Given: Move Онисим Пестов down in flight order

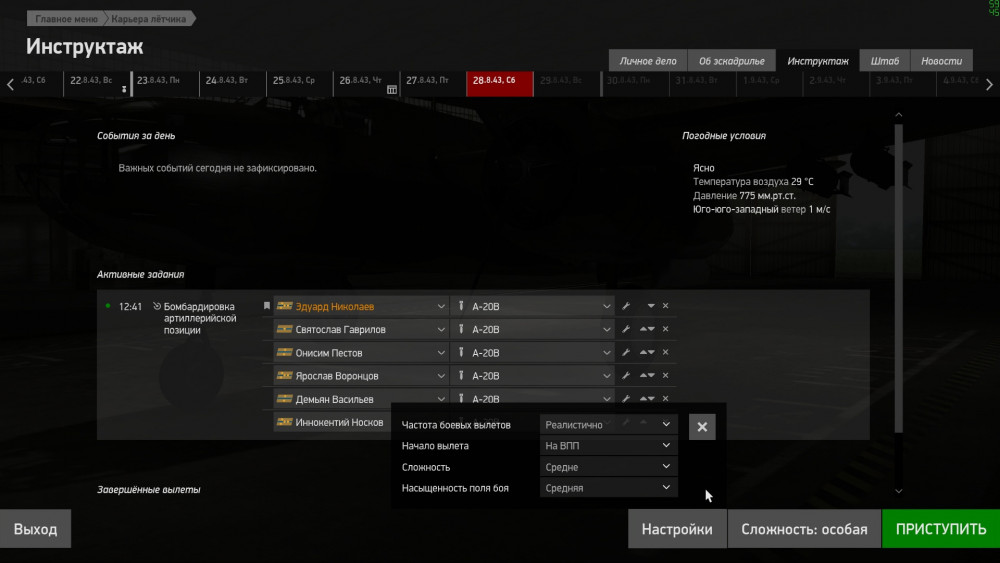Looking at the screenshot, I should (x=651, y=352).
